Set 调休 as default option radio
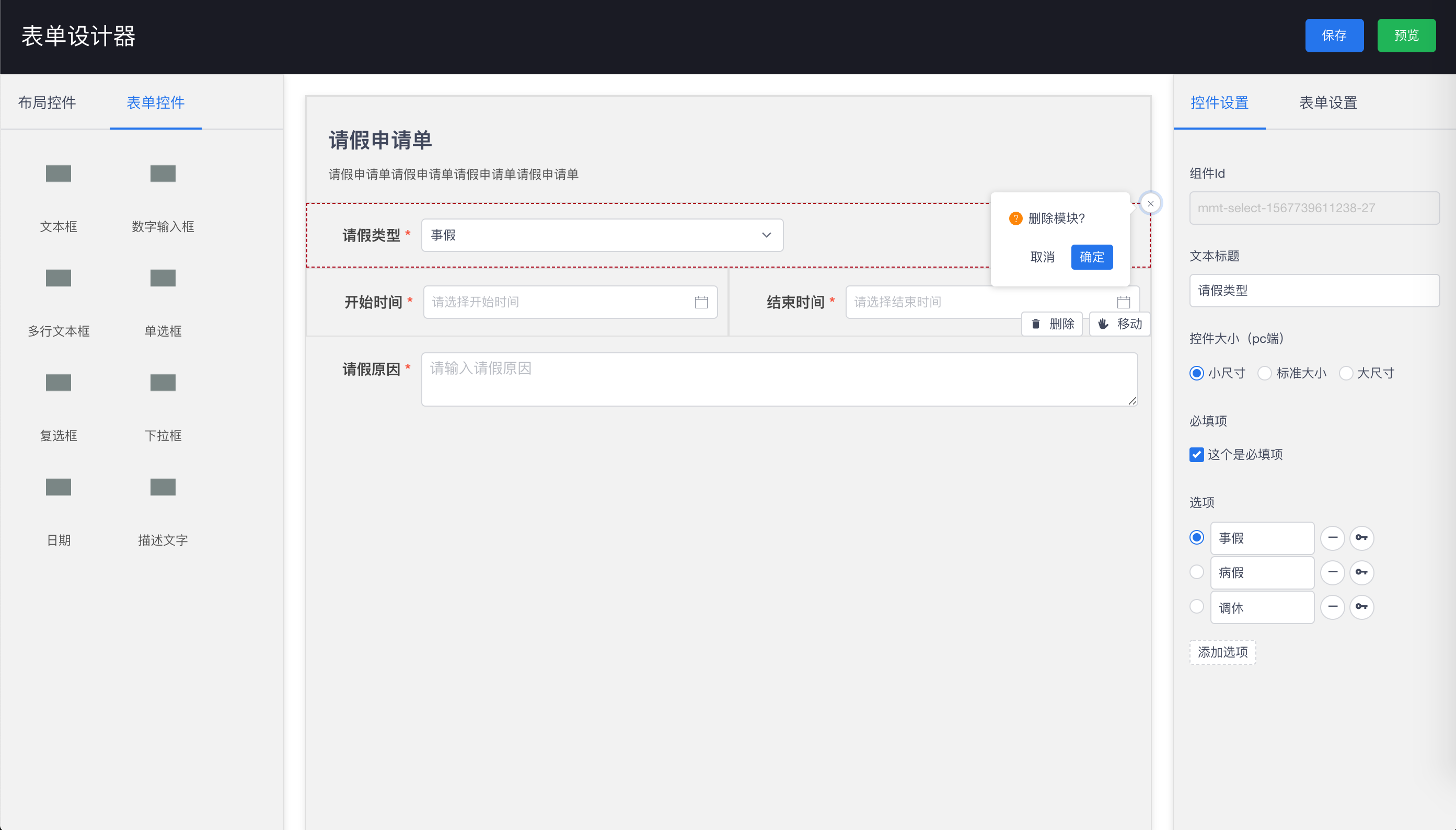The height and width of the screenshot is (830, 1456). click(x=1196, y=606)
